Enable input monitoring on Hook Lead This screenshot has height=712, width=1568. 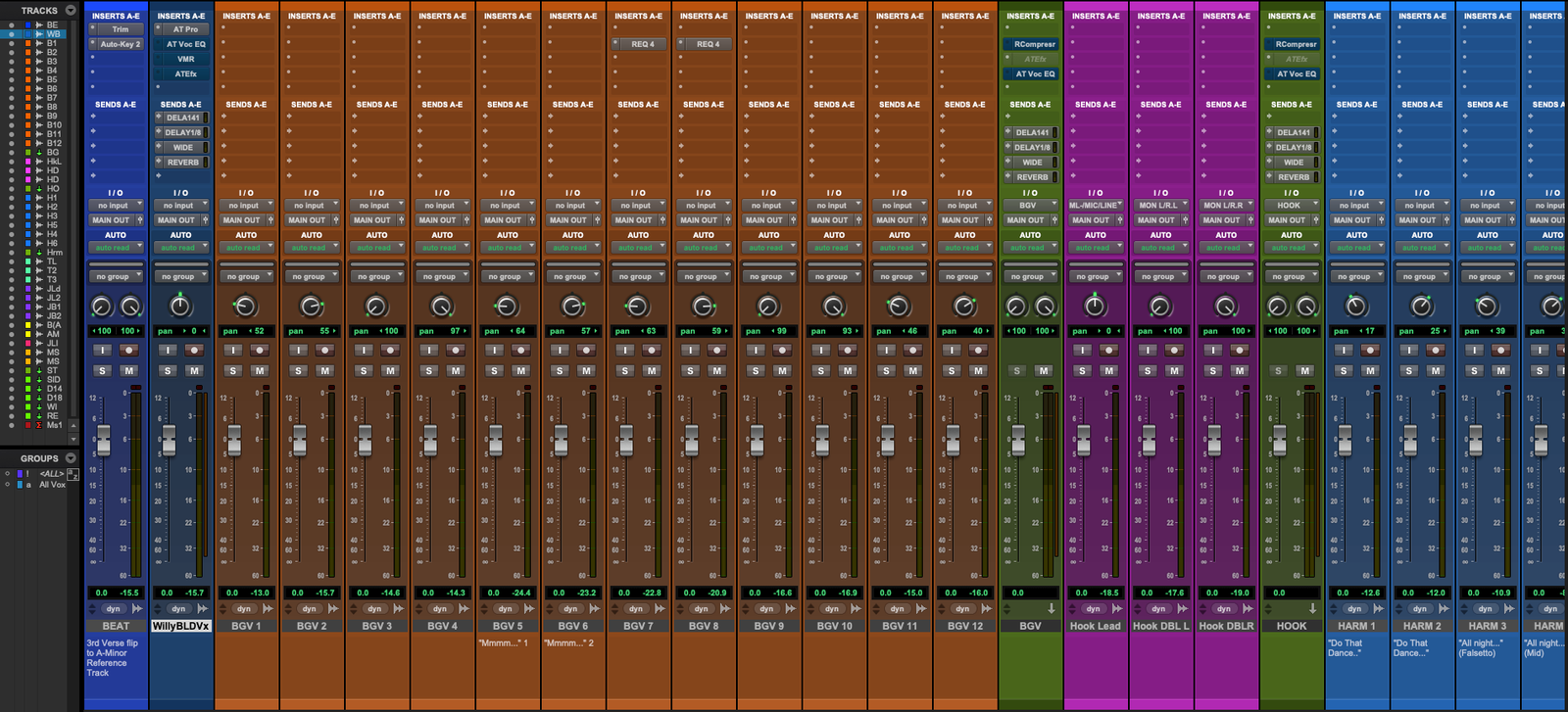coord(1082,350)
